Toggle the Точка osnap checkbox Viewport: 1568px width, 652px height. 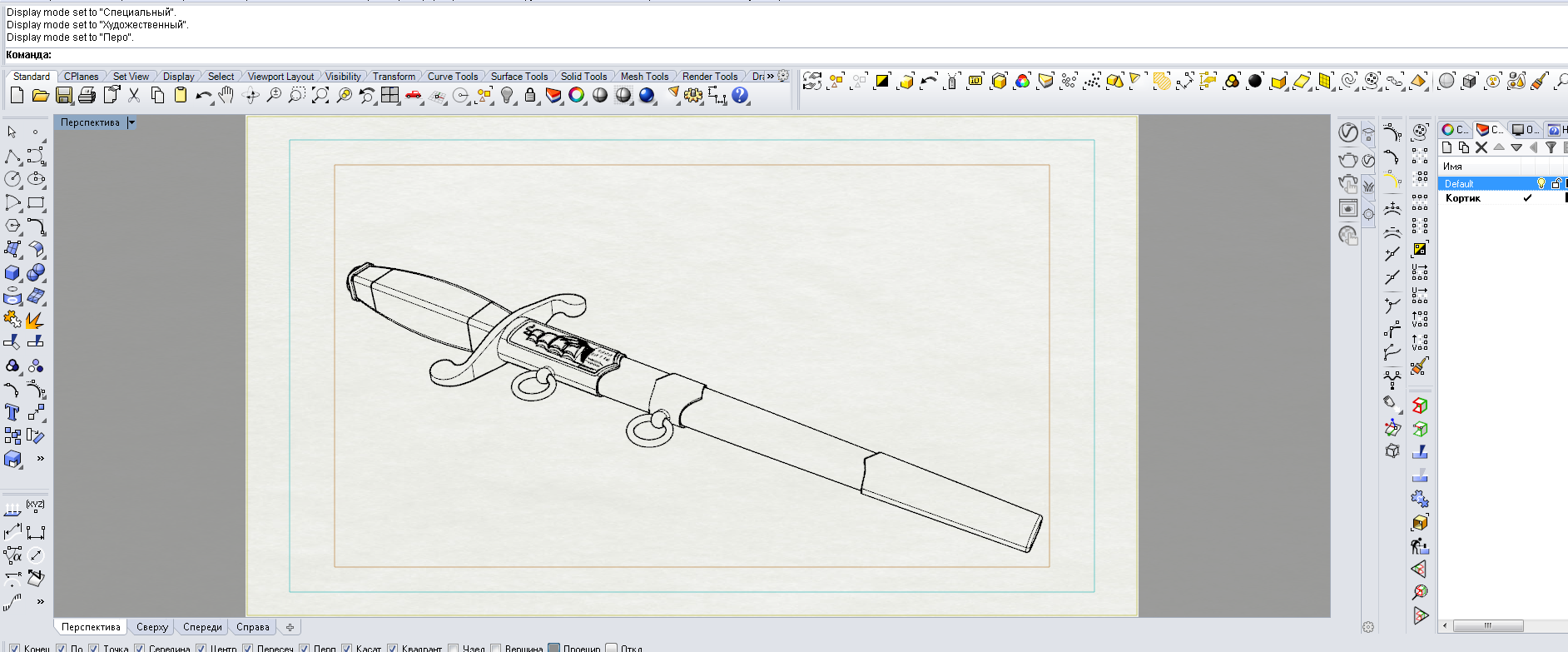94,648
